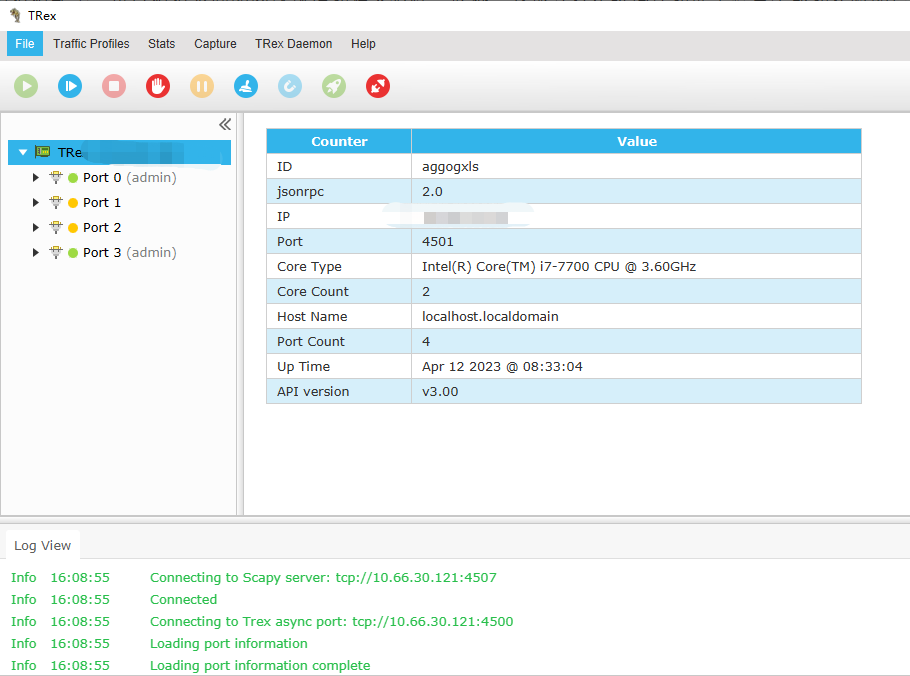Click the green rocket icon
The width and height of the screenshot is (910, 676).
pyautogui.click(x=334, y=87)
